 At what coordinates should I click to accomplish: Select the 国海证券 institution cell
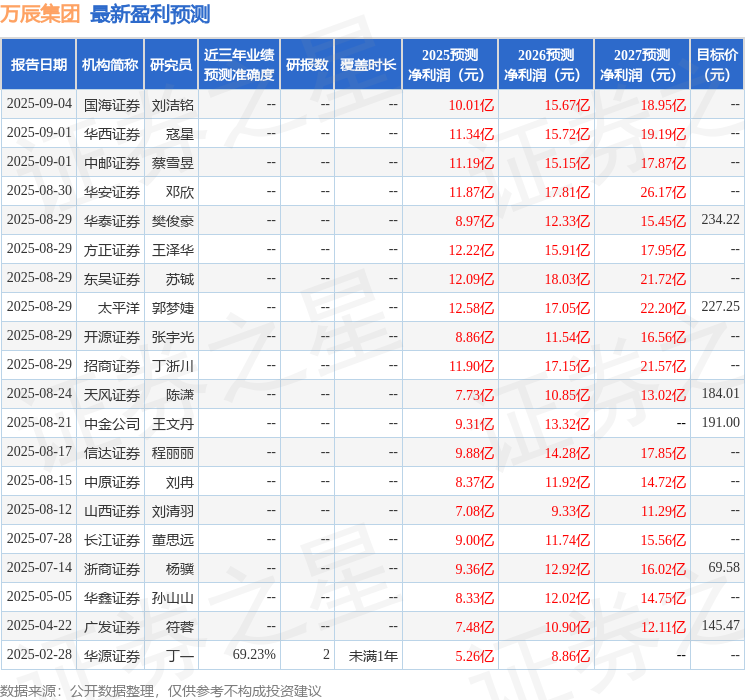point(112,105)
